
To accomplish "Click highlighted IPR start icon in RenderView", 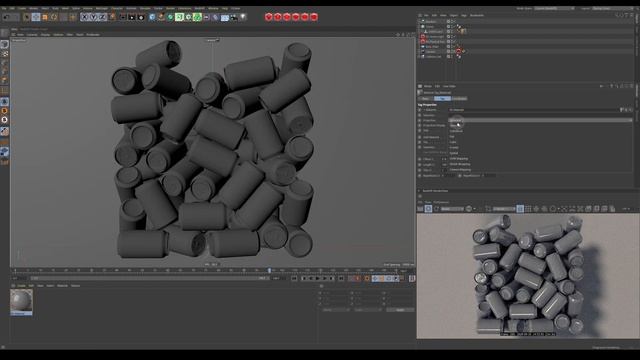I will coord(428,209).
